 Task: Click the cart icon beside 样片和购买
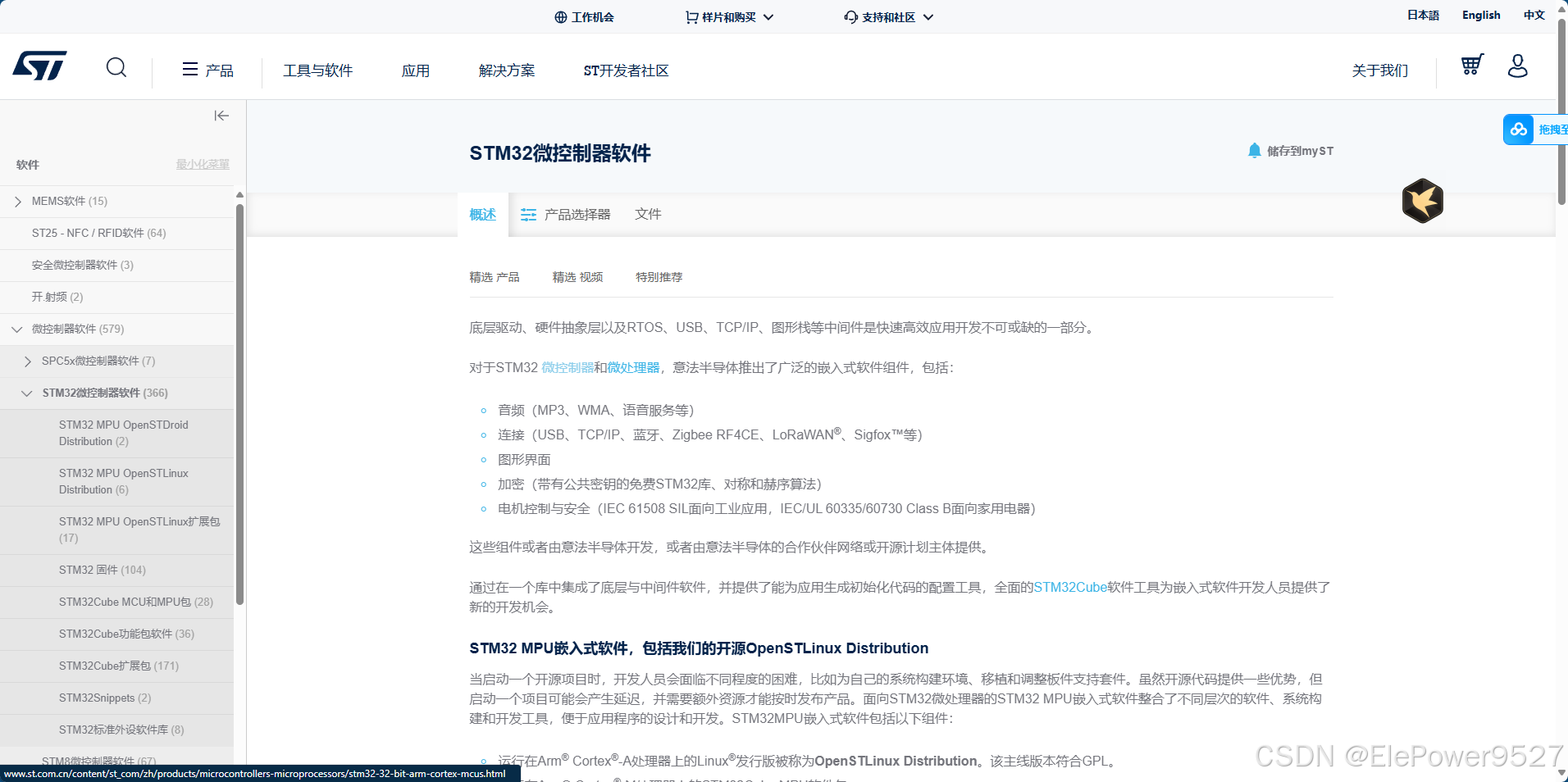click(692, 17)
